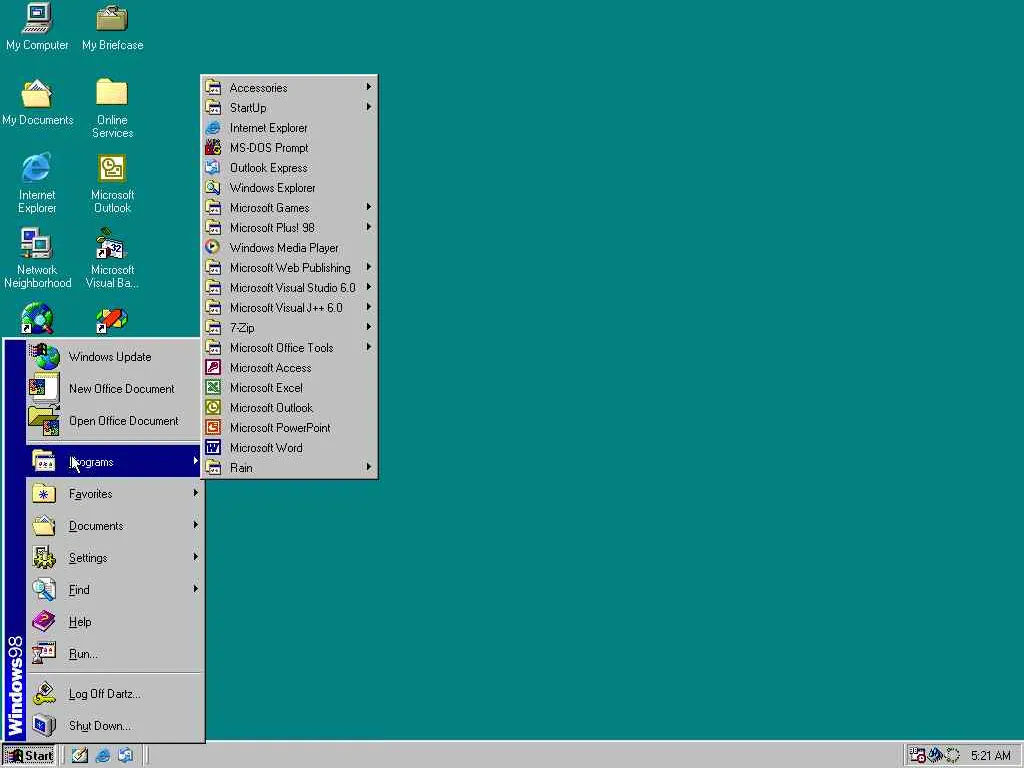Expand Microsoft Visual Studio 6.0 group
Image resolution: width=1024 pixels, height=768 pixels.
[289, 287]
